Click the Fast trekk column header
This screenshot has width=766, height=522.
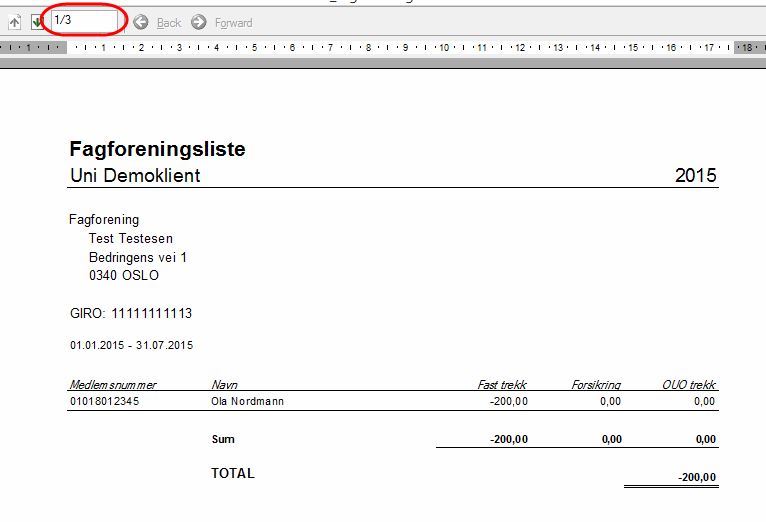[x=502, y=384]
